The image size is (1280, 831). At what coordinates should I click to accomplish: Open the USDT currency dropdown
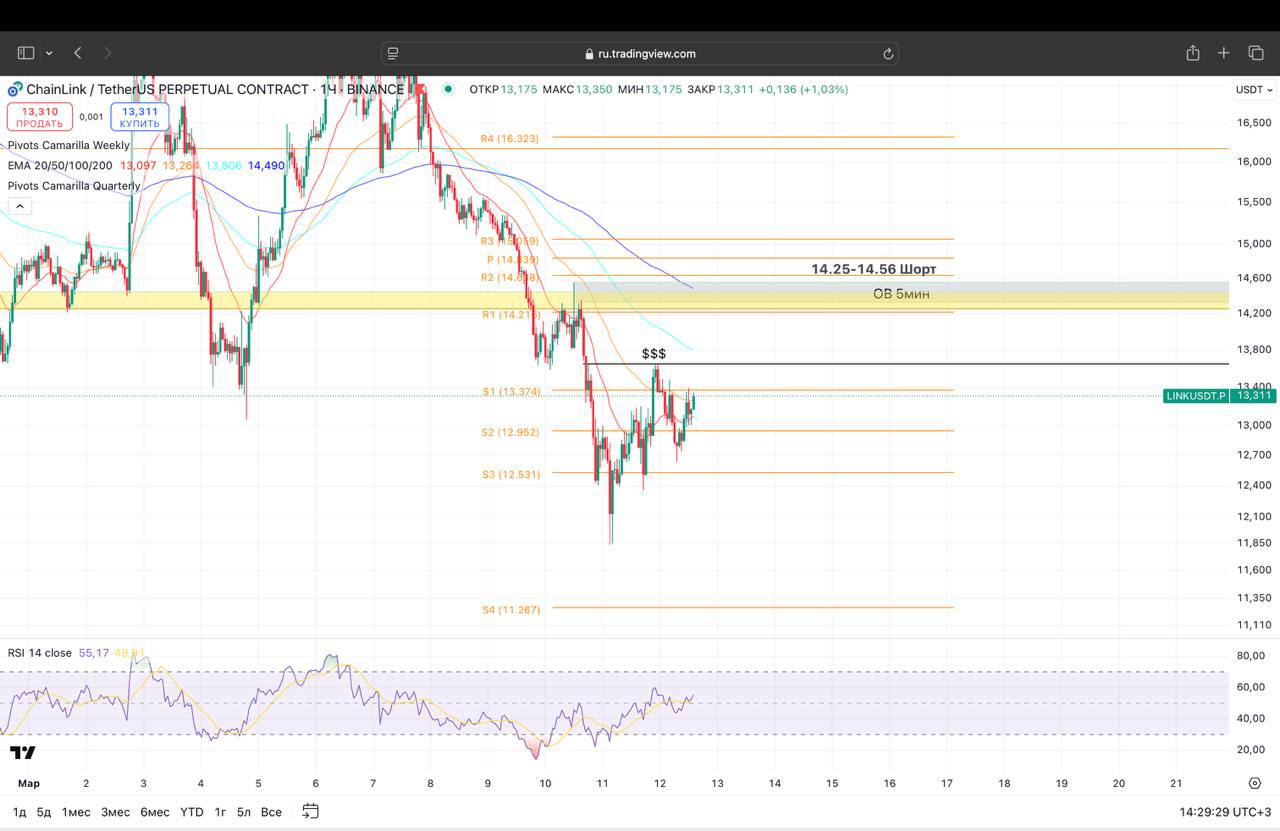click(x=1254, y=89)
